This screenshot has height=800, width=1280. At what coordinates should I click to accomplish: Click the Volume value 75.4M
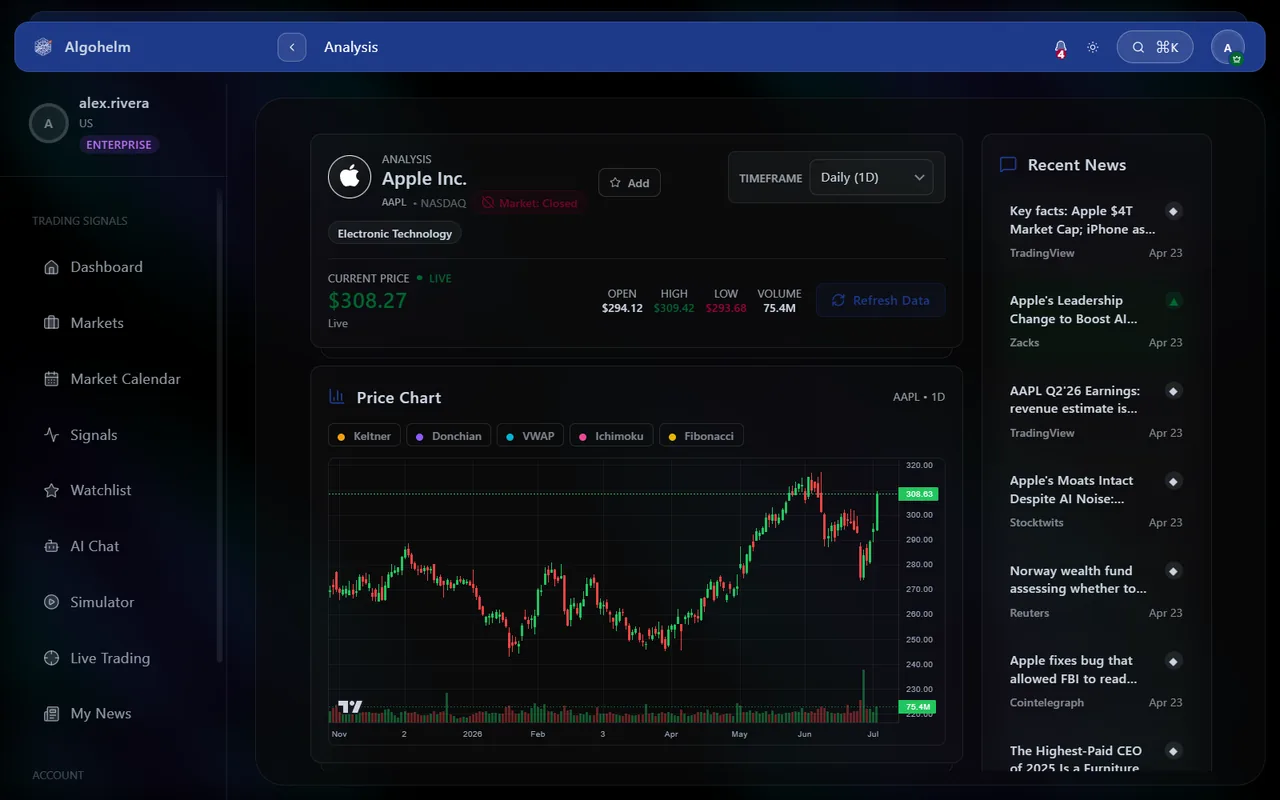click(779, 309)
